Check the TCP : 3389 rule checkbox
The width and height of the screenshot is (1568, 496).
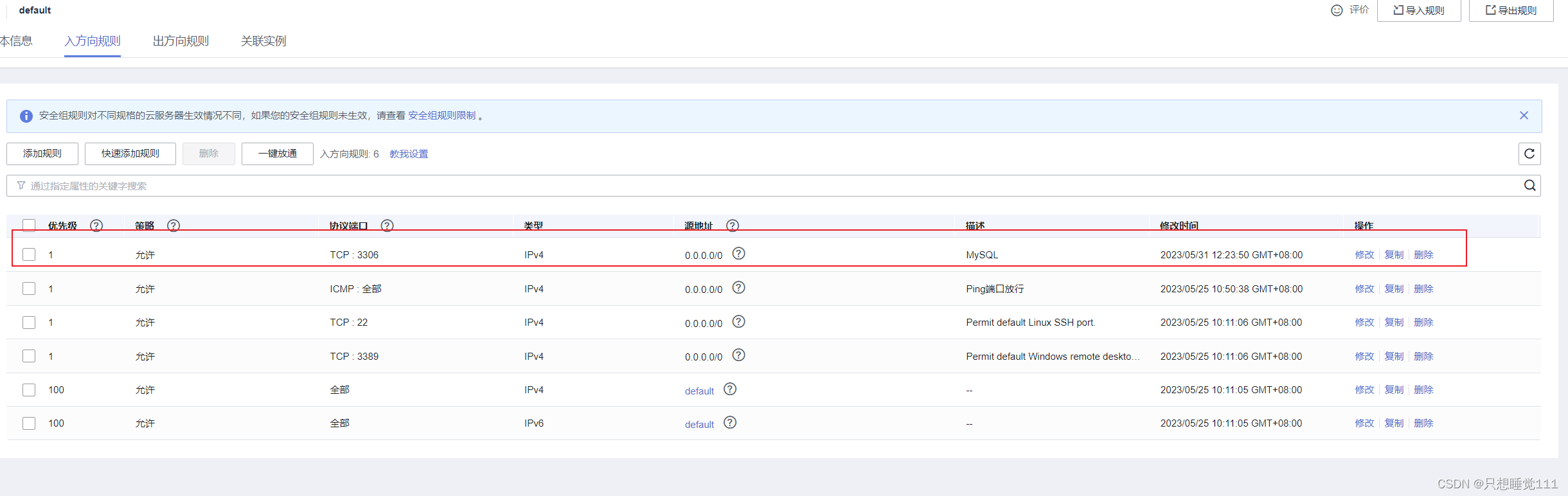29,356
